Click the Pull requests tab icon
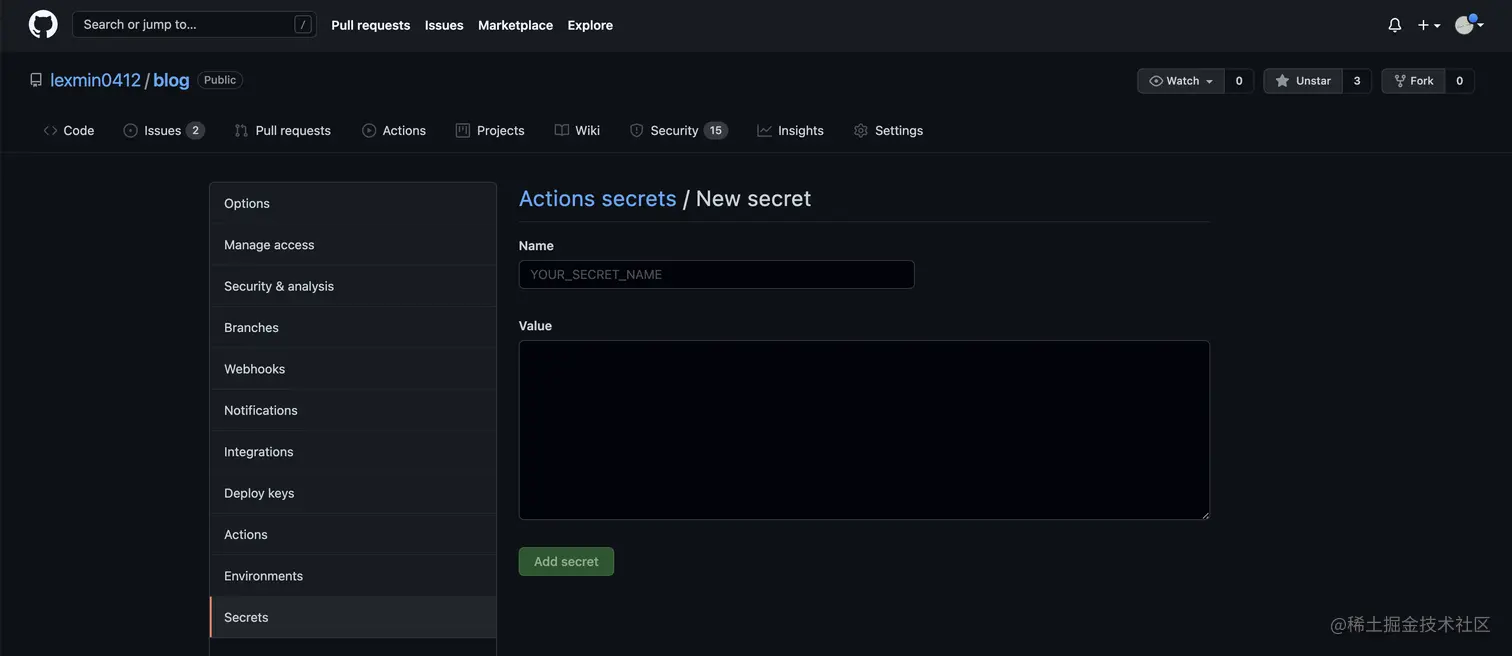 click(241, 131)
